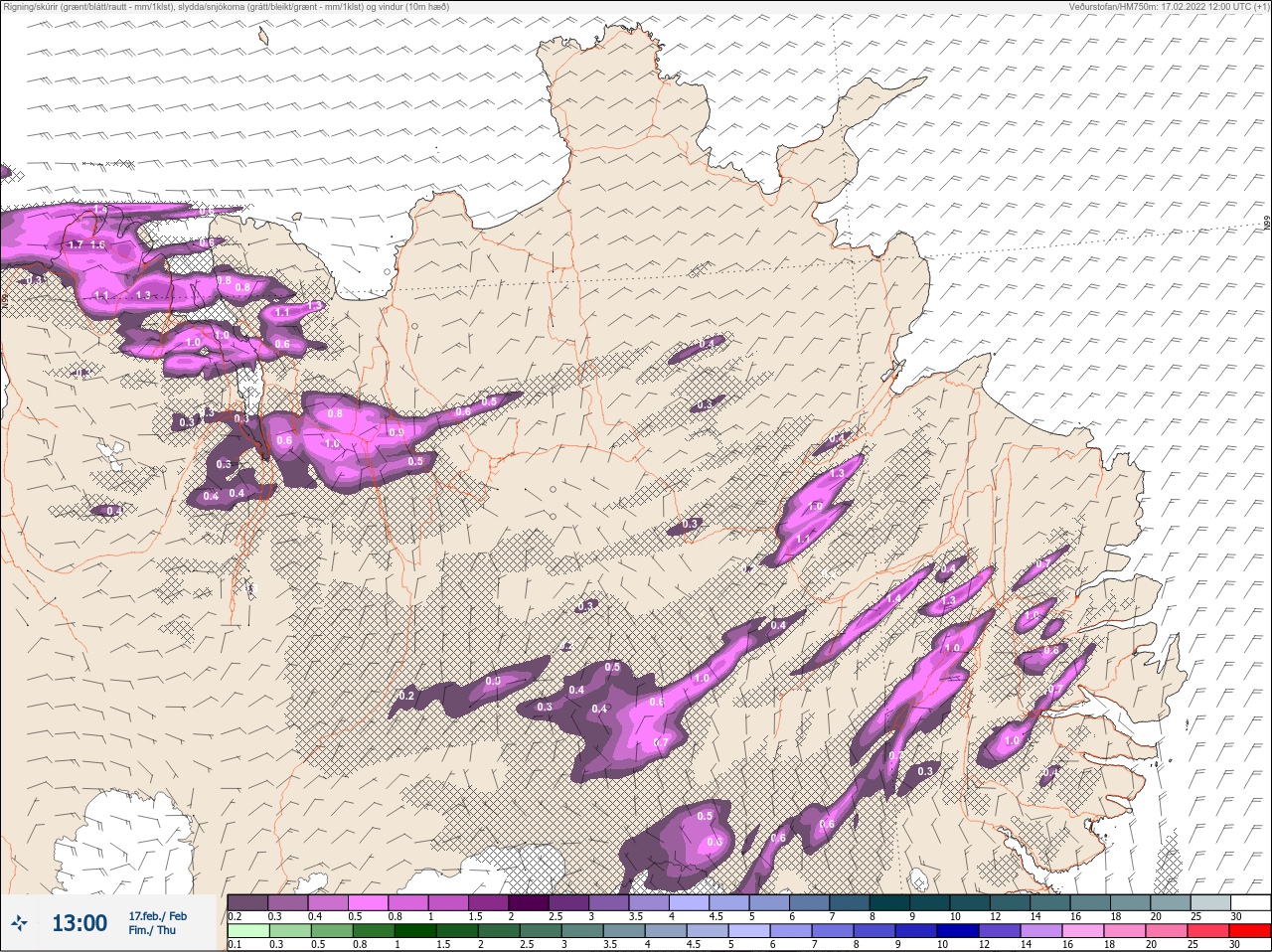1272x952 pixels.
Task: Pick the dark green 1 swatch, lower legend
Action: [x=414, y=930]
